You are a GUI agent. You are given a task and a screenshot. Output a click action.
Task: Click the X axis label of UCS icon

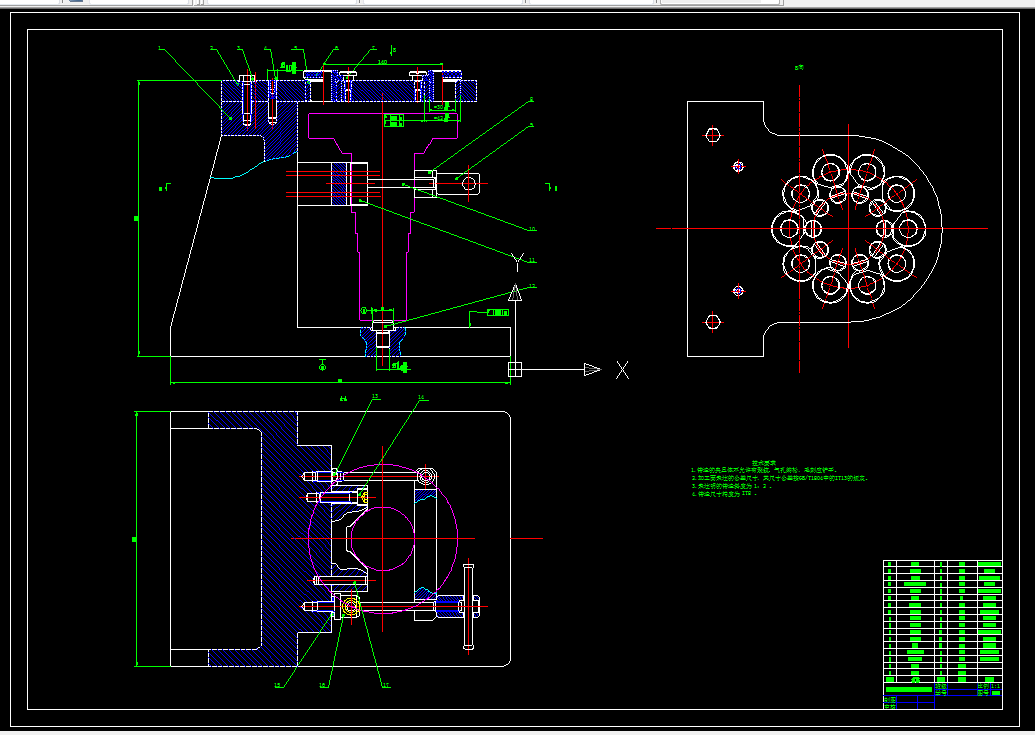[622, 370]
